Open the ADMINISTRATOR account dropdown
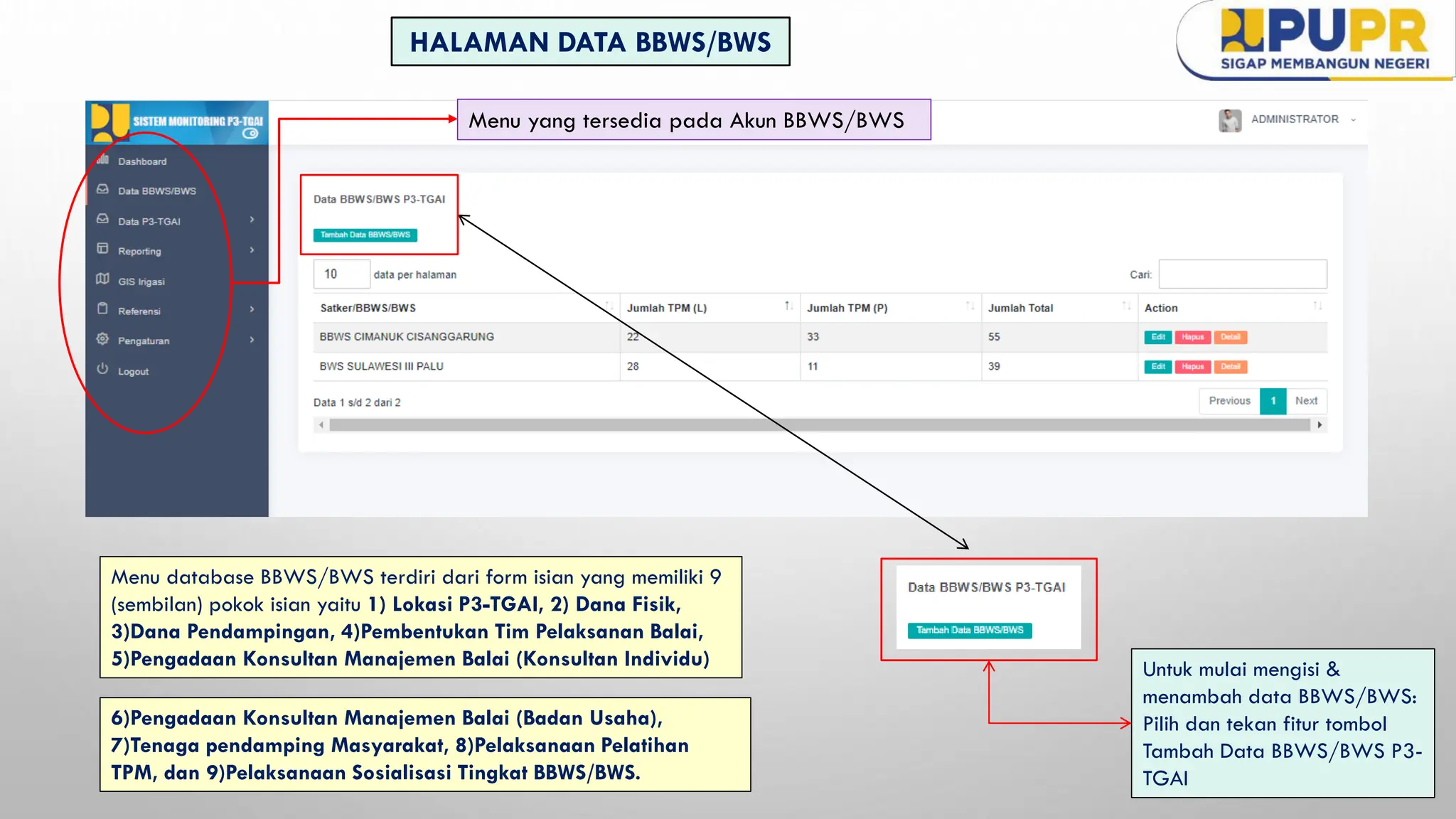 (x=1354, y=119)
